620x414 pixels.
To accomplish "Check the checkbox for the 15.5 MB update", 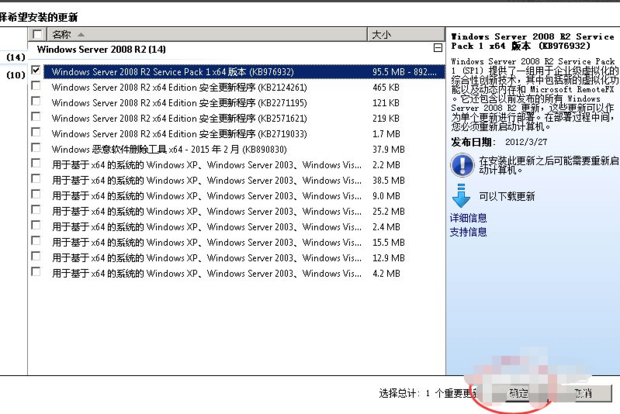I will pyautogui.click(x=36, y=241).
